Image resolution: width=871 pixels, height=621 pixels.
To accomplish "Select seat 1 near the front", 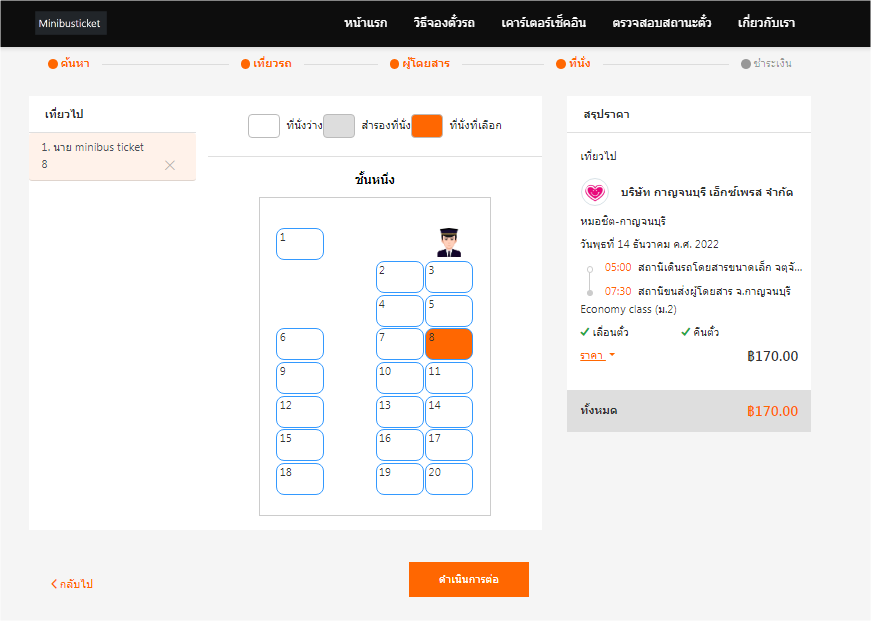I will [x=299, y=244].
